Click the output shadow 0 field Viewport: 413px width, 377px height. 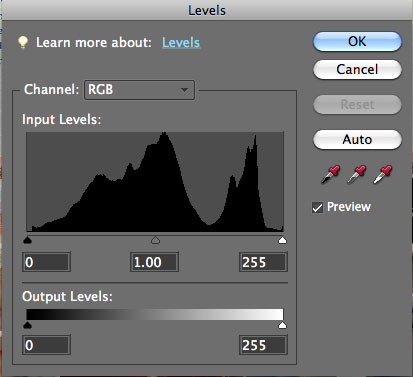(46, 345)
